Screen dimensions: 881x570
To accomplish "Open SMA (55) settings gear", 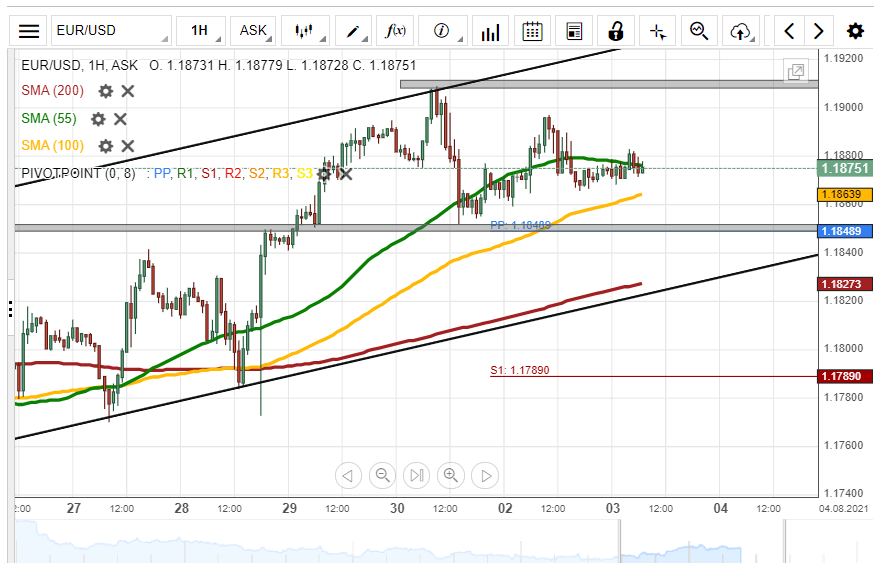I will click(98, 119).
